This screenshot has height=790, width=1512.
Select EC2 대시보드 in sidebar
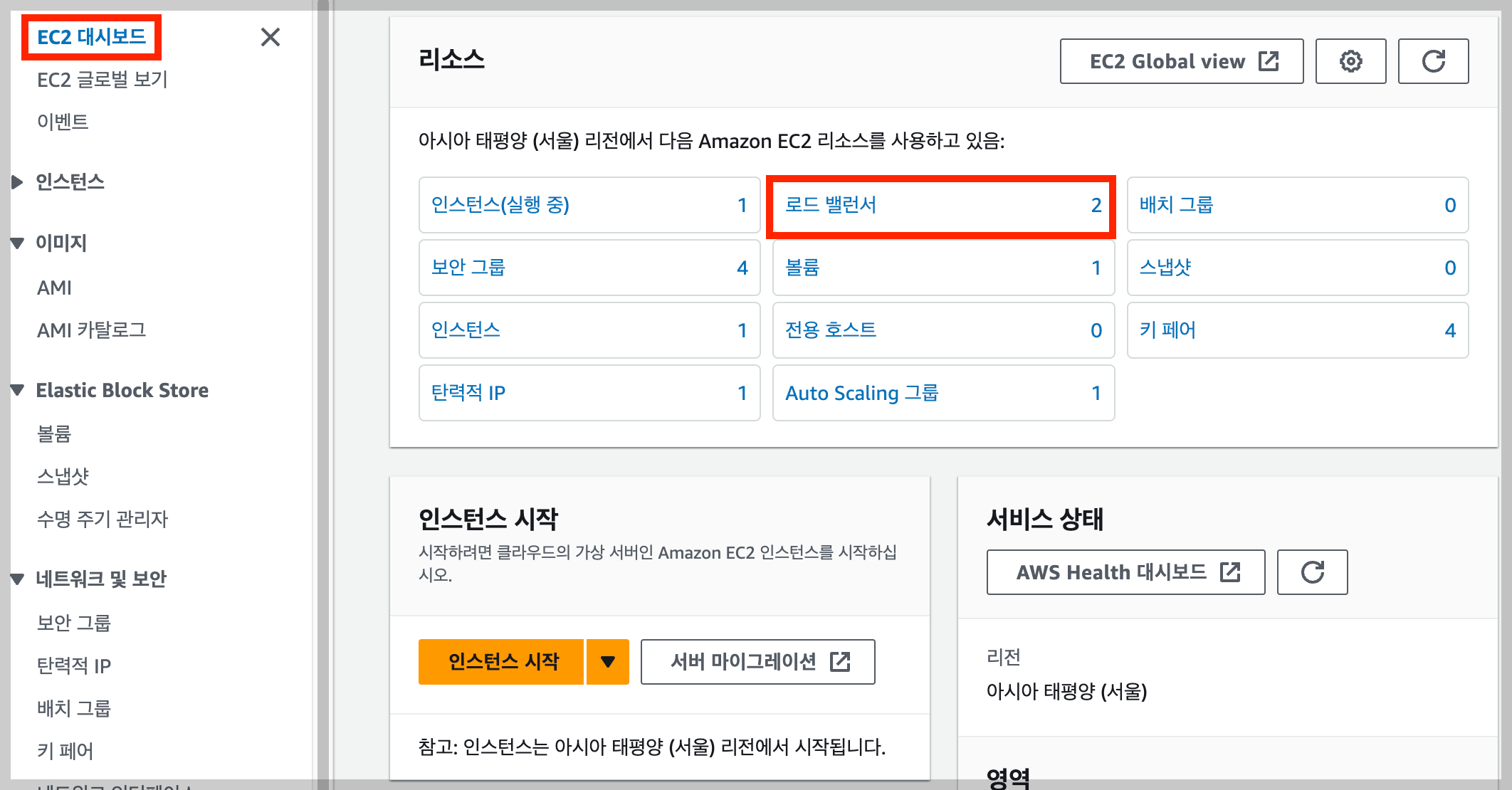[91, 37]
